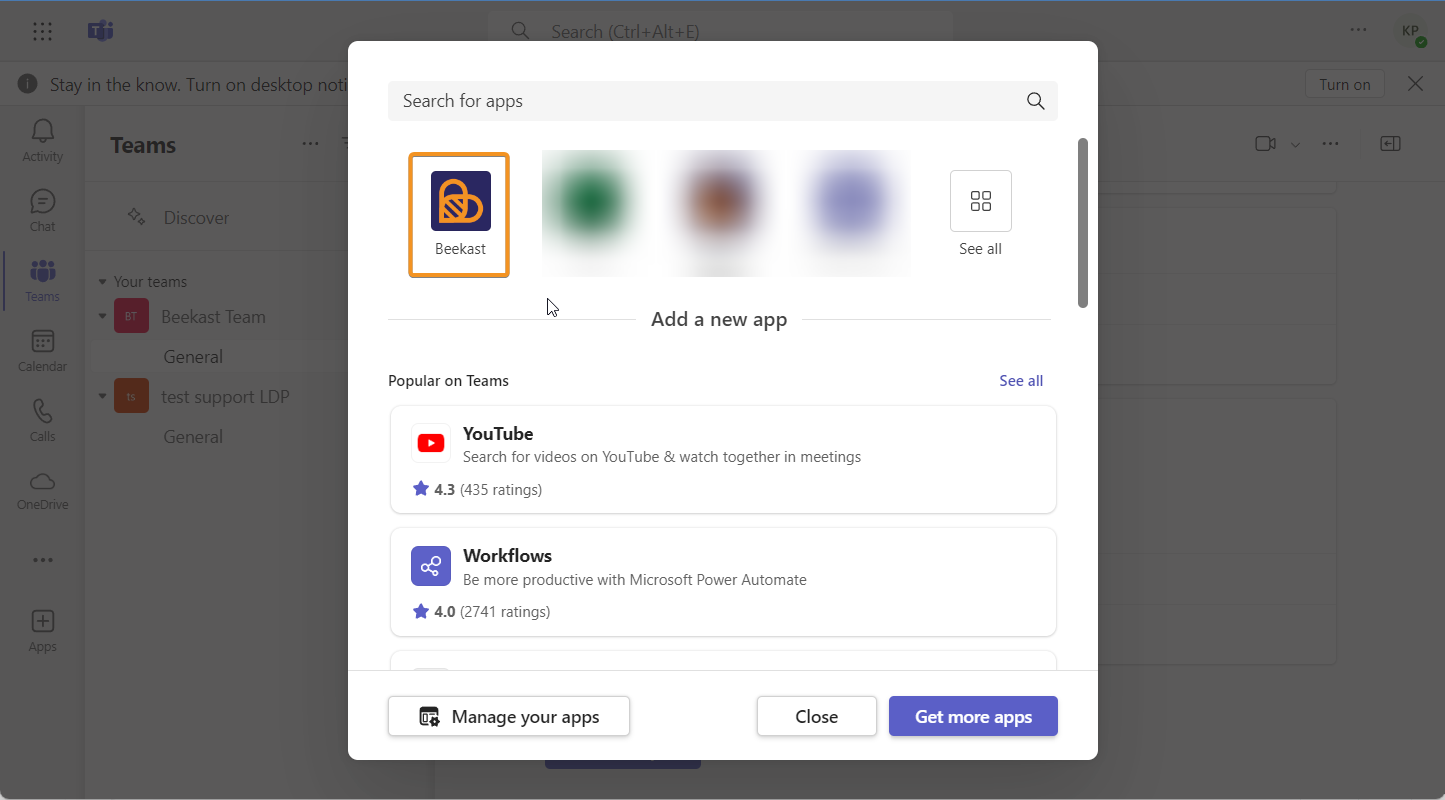Click the open pane icon in the channel header

point(1390,144)
